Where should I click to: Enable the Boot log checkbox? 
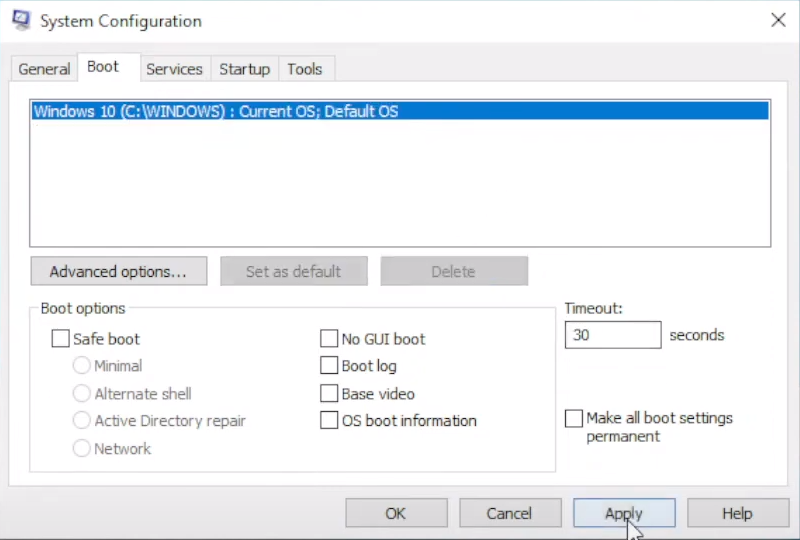click(329, 366)
